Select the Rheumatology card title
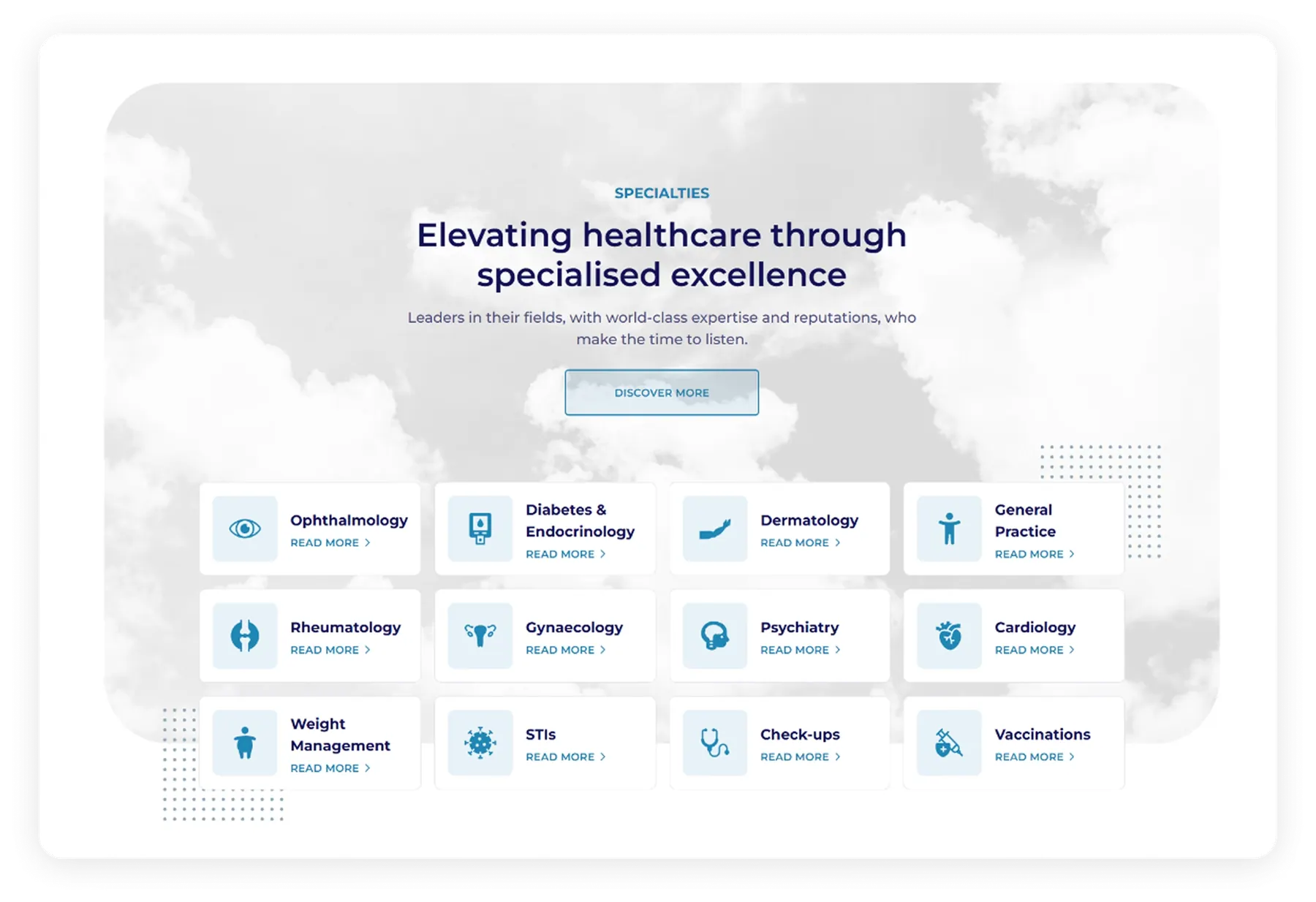The height and width of the screenshot is (902, 1316). (x=345, y=628)
